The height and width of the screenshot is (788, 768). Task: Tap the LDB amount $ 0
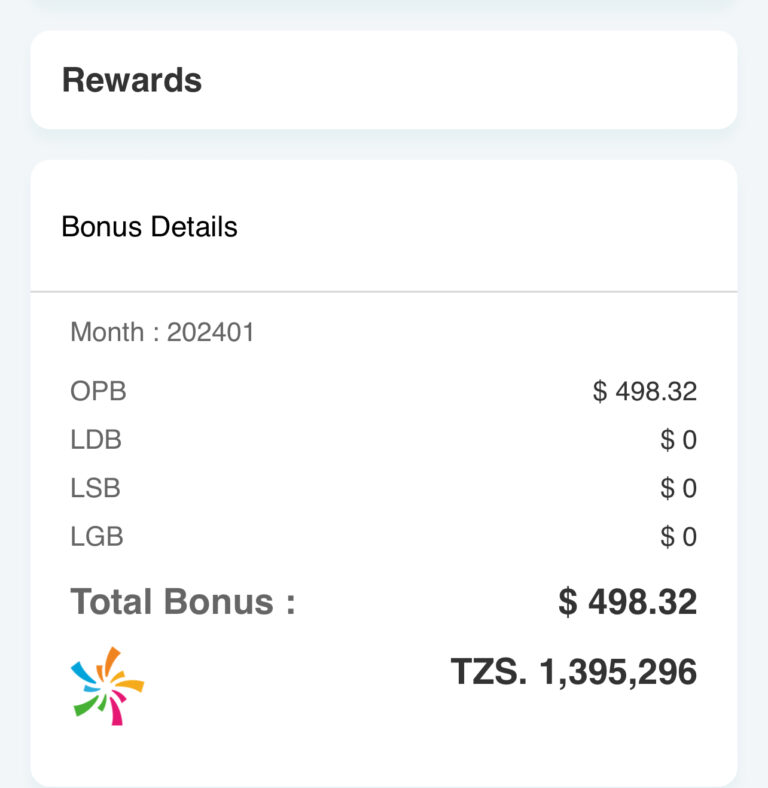click(x=678, y=440)
